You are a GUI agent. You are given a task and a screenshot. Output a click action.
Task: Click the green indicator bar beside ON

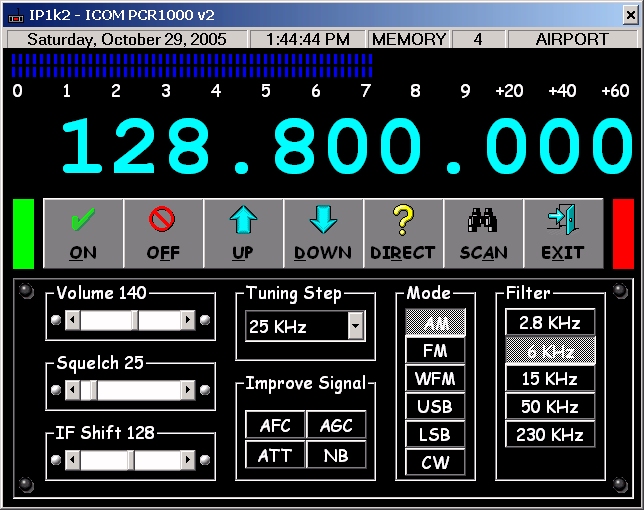pyautogui.click(x=23, y=234)
